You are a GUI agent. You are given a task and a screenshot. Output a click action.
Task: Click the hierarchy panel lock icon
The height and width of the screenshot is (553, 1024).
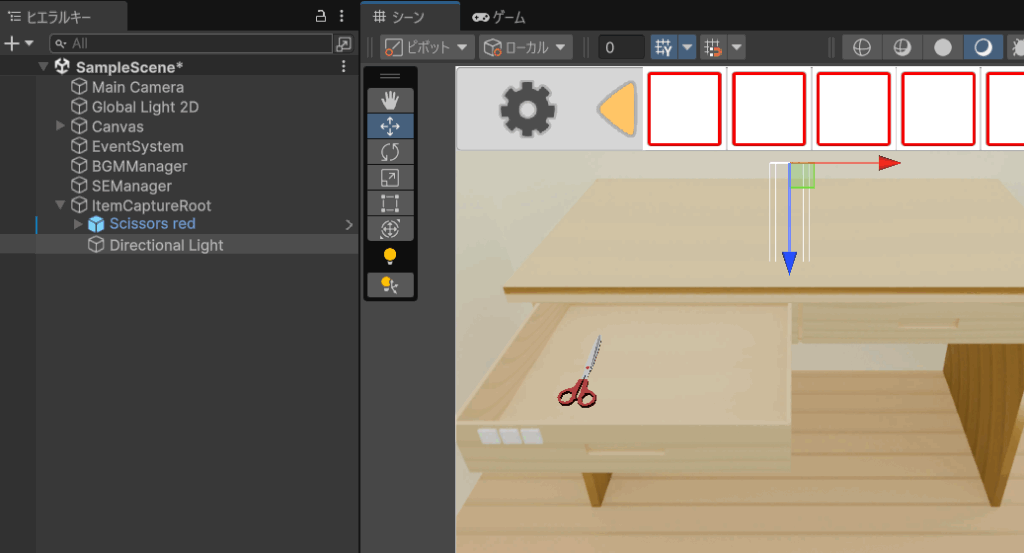(321, 16)
